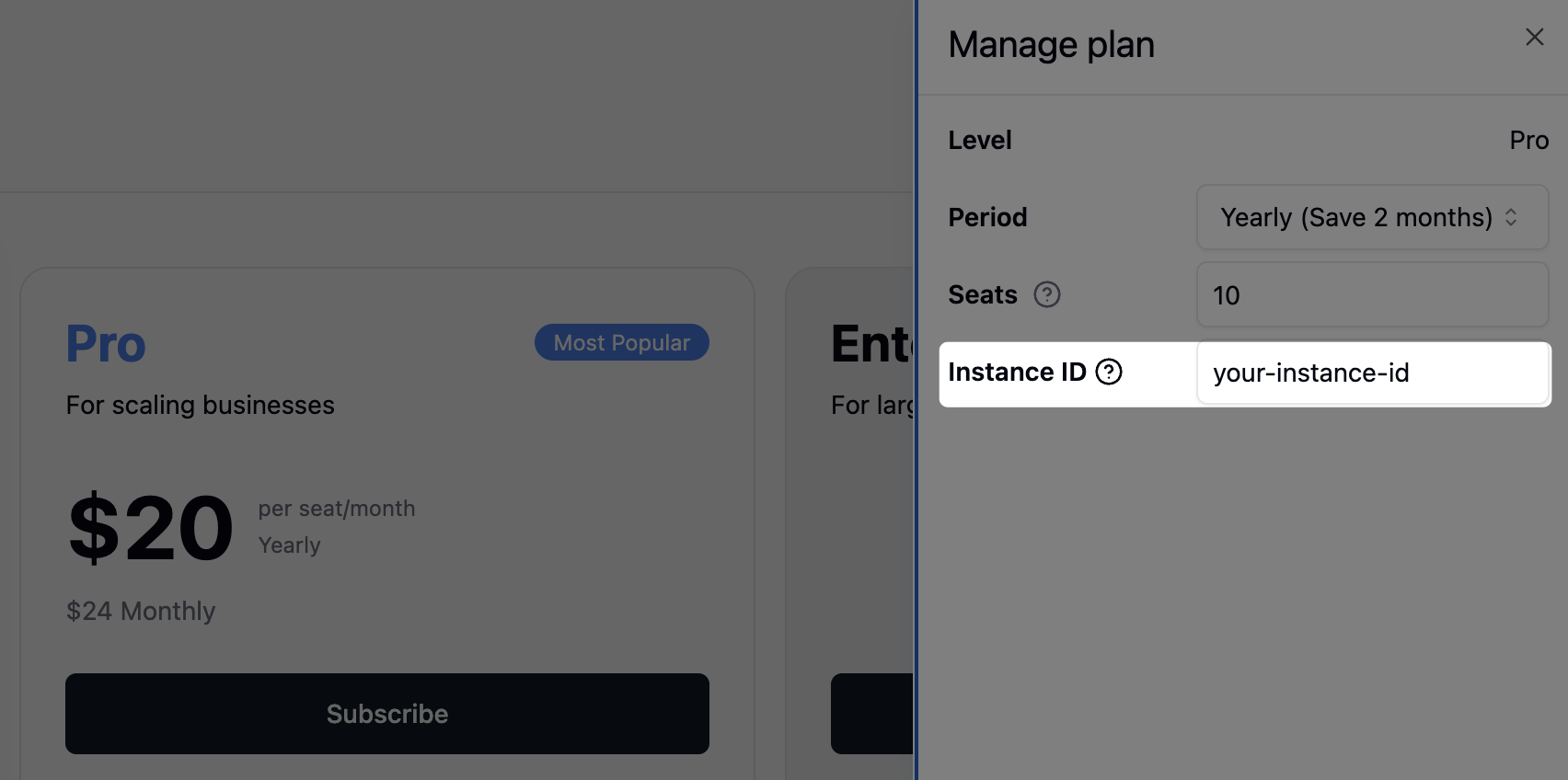The width and height of the screenshot is (1568, 780).
Task: Click the dark Subscribe button under Enterprise
Action: (x=871, y=714)
